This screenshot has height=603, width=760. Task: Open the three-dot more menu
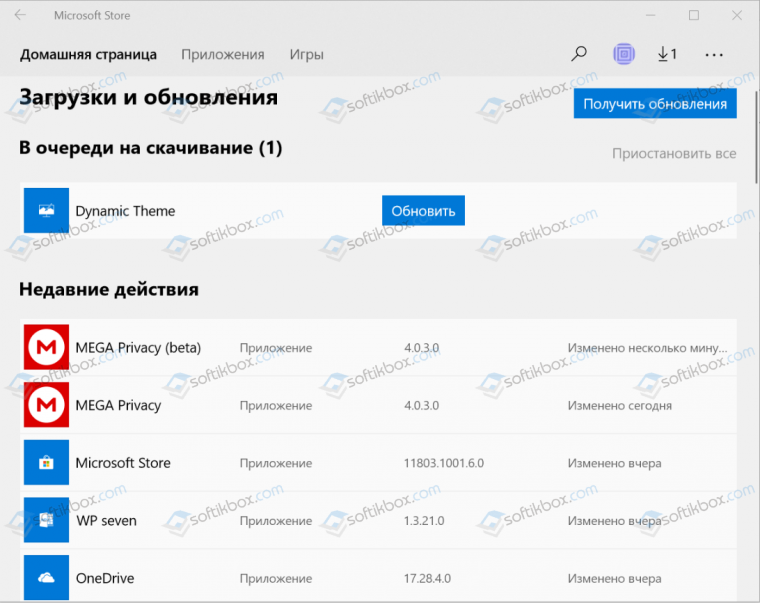coord(714,55)
